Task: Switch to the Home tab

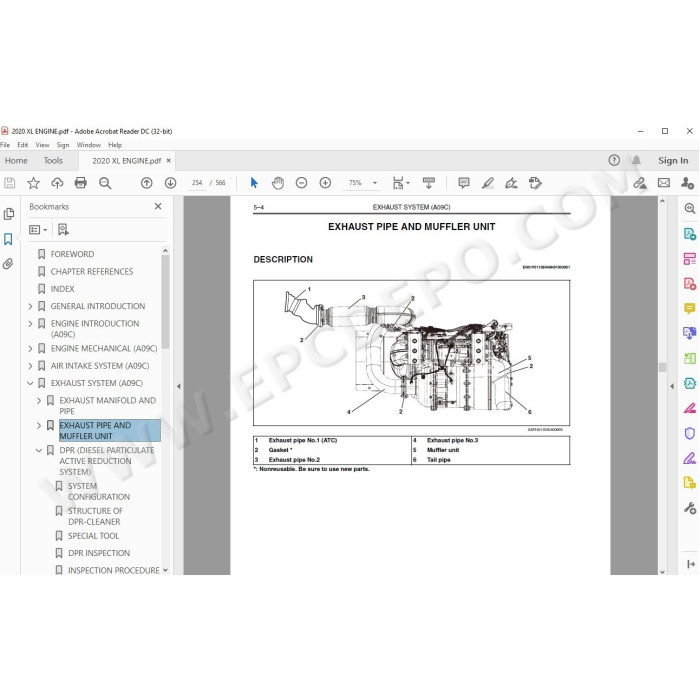Action: click(x=17, y=161)
